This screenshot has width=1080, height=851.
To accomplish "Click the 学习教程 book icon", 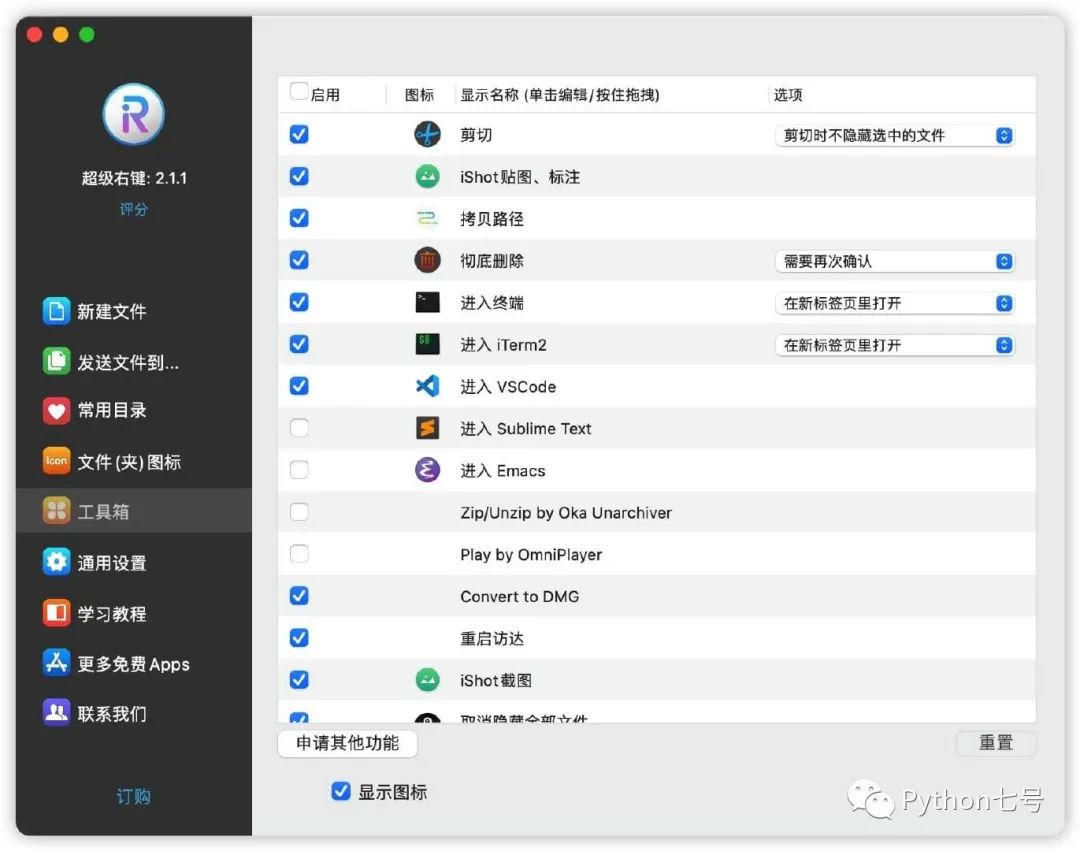I will (x=56, y=613).
